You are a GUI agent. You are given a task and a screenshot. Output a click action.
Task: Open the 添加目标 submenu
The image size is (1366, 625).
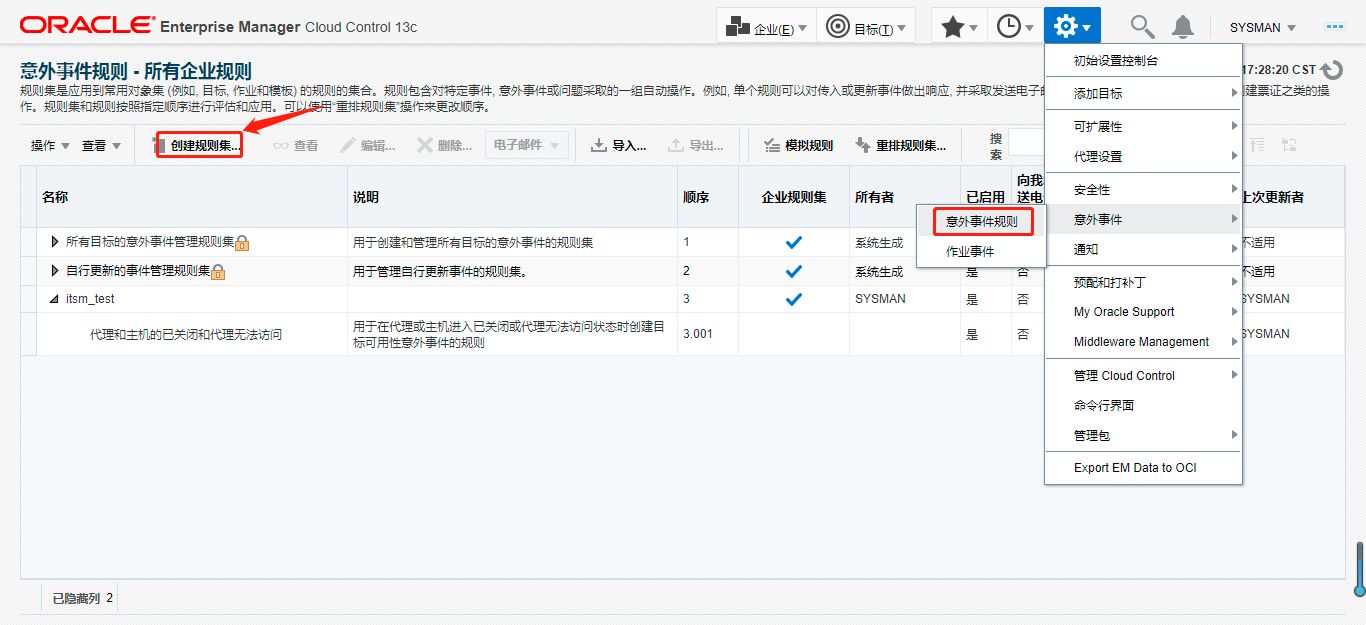click(x=1143, y=94)
